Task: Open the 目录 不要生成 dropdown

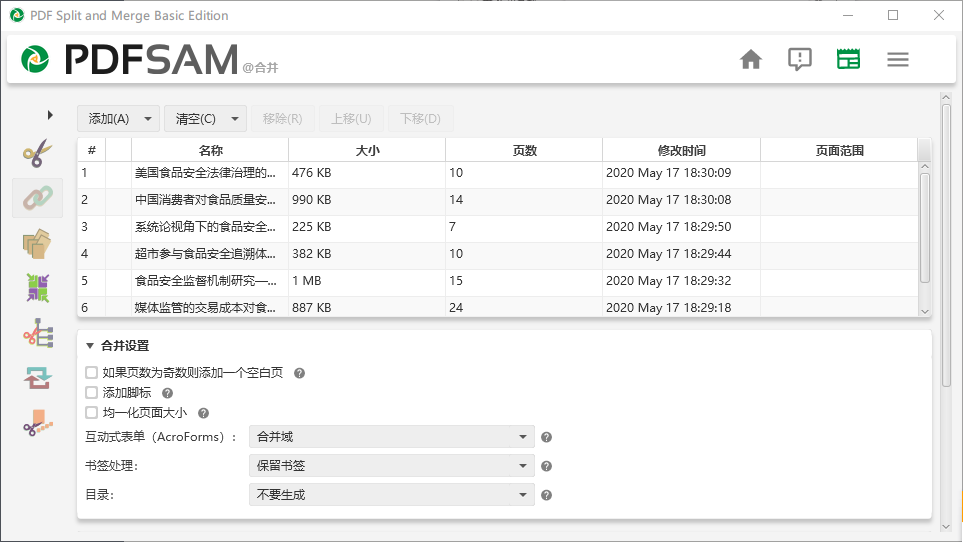Action: coord(392,495)
